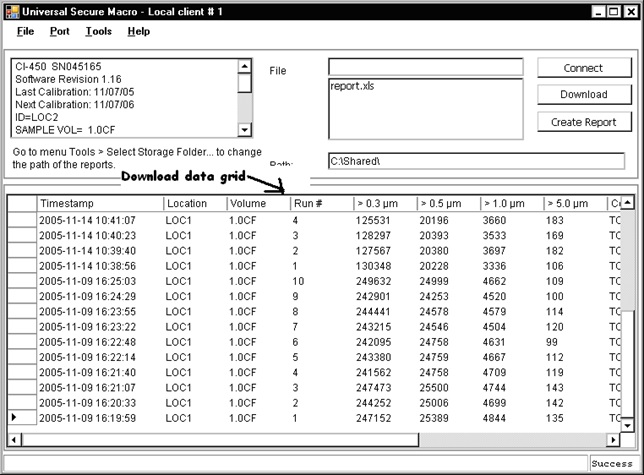Click the > 0.3 µm column header

pos(385,204)
